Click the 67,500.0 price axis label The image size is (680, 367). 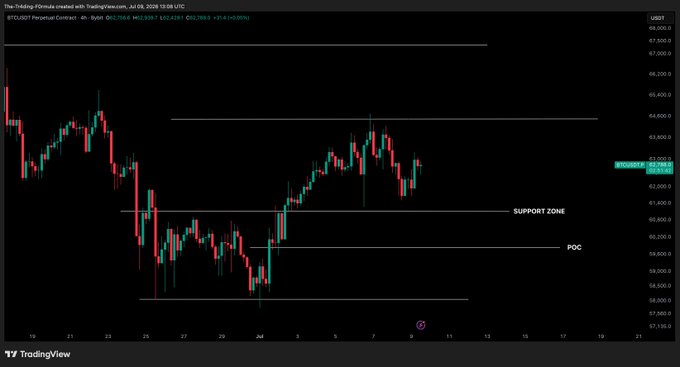click(660, 41)
